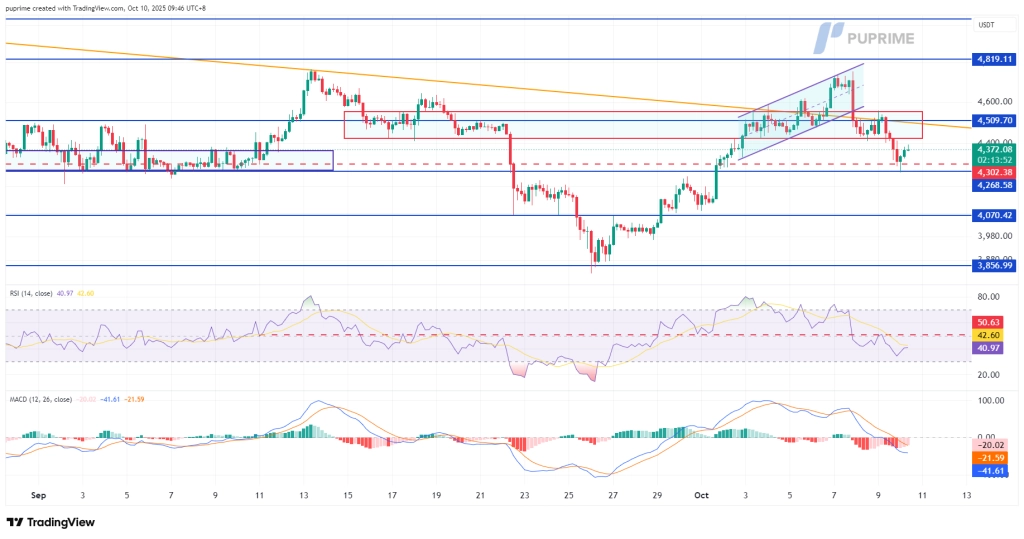Click the 4,268.58 support price label

[994, 184]
